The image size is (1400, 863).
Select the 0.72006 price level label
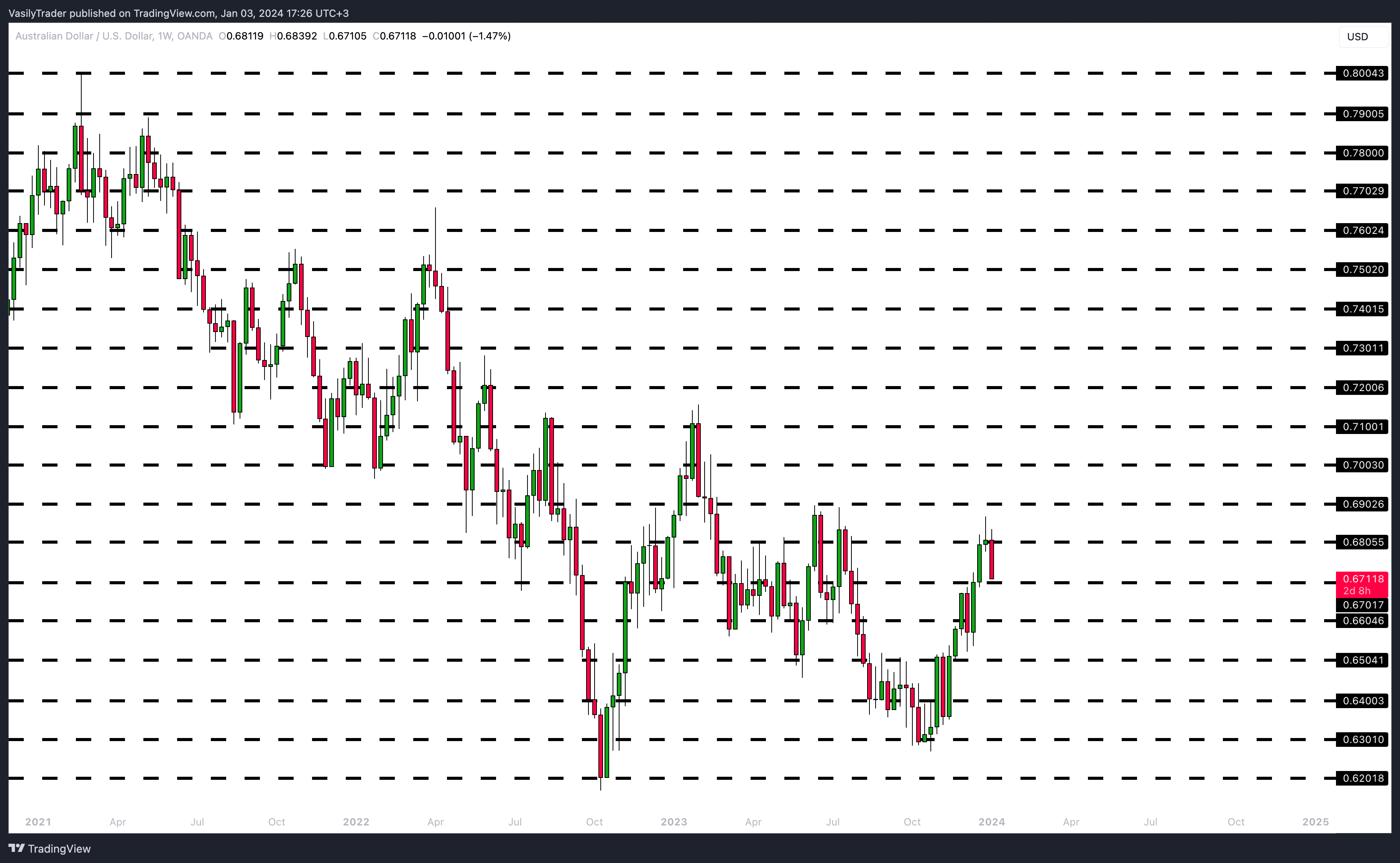1362,388
